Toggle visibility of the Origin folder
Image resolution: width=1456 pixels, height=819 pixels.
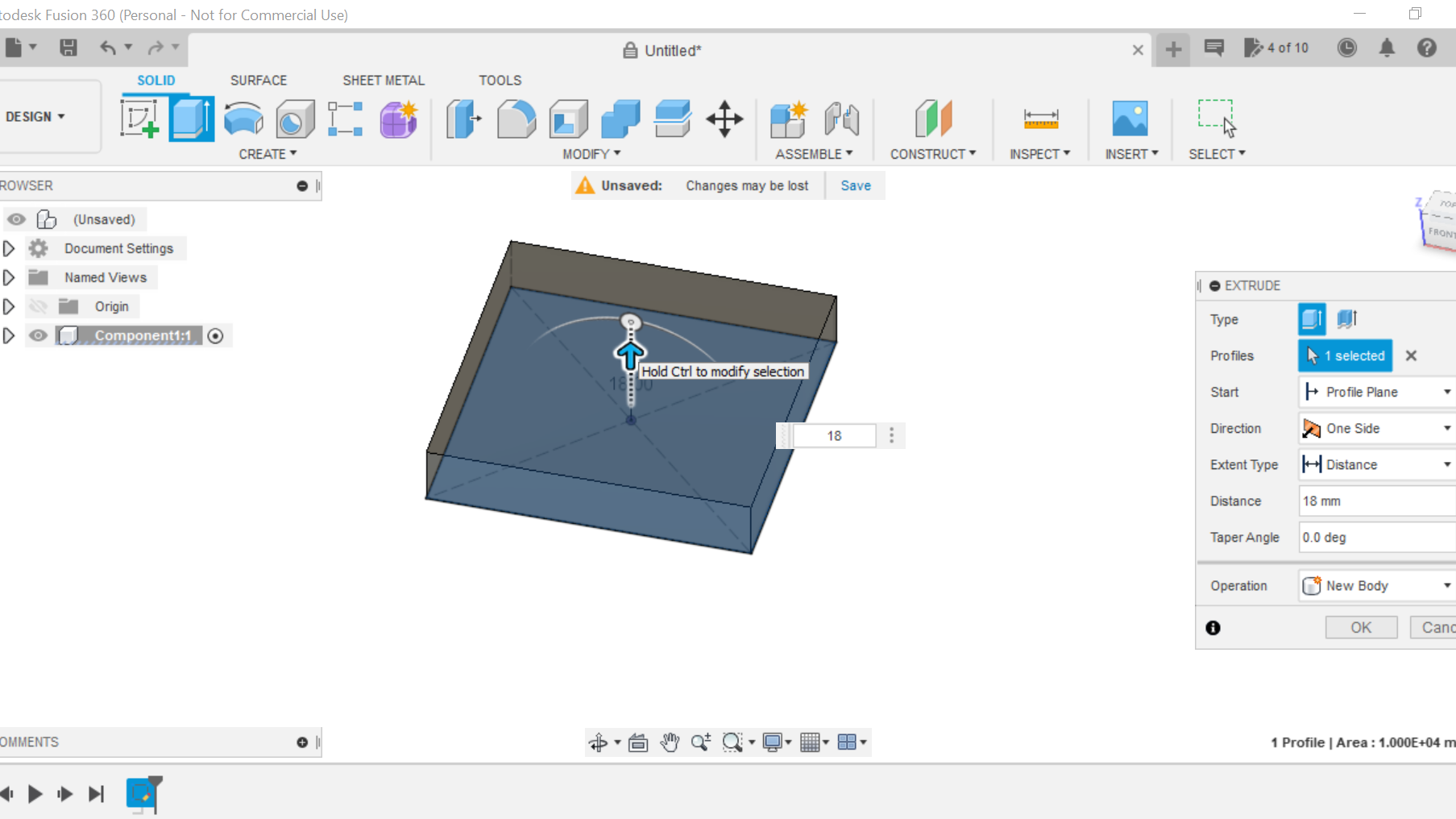point(38,306)
